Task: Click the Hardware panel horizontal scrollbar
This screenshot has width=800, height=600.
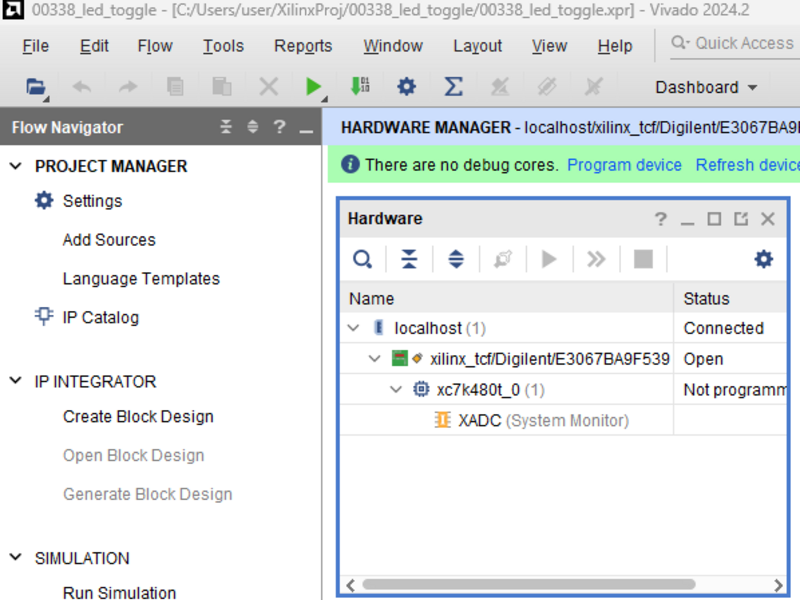Action: 529,584
